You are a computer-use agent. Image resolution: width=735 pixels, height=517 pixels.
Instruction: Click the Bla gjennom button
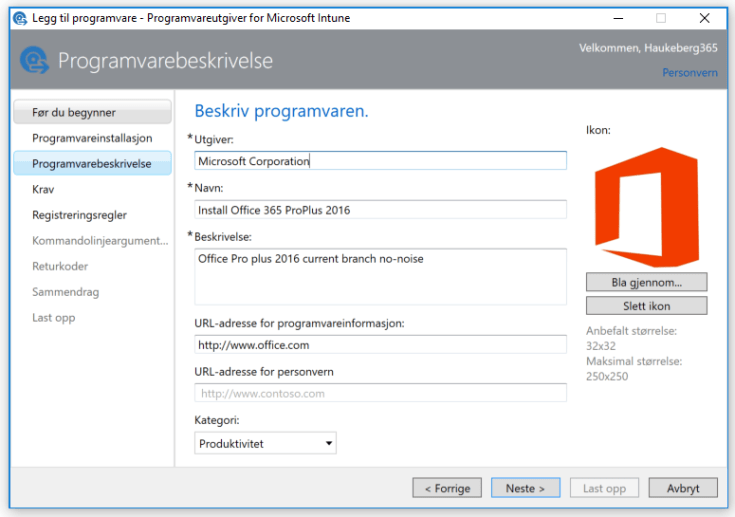646,282
